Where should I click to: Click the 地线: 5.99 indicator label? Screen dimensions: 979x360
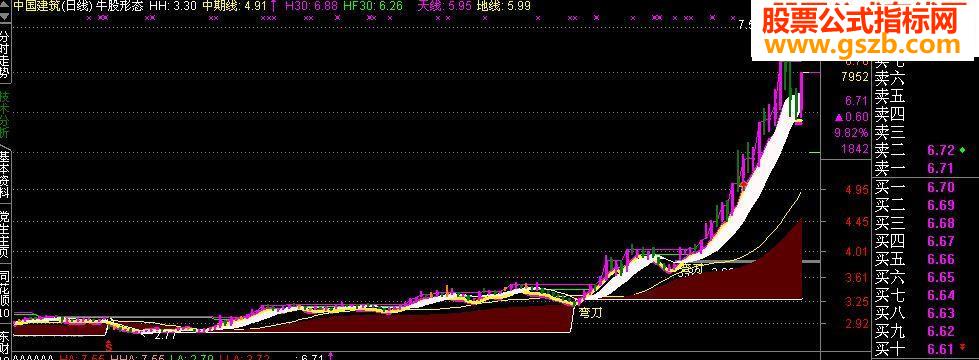[x=503, y=6]
